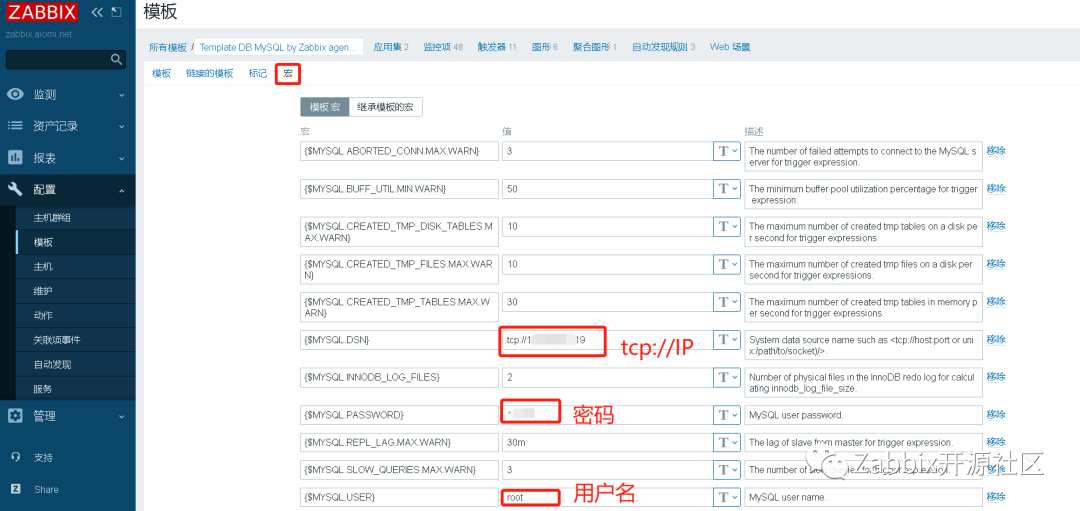Open type dropdown for CREATED_TMP_DISK_TABLES macro

(727, 227)
